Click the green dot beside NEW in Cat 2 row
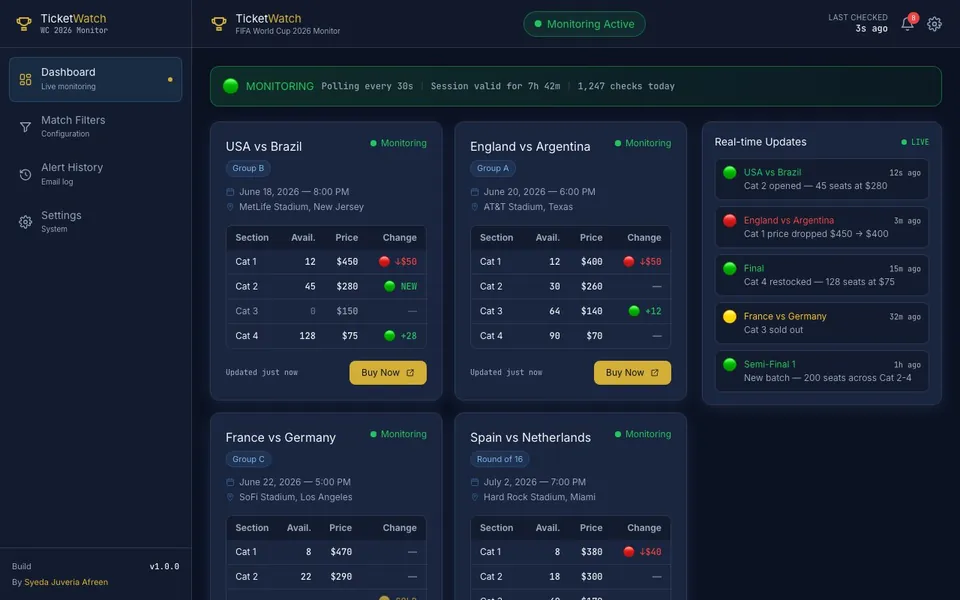The image size is (960, 600). (389, 286)
